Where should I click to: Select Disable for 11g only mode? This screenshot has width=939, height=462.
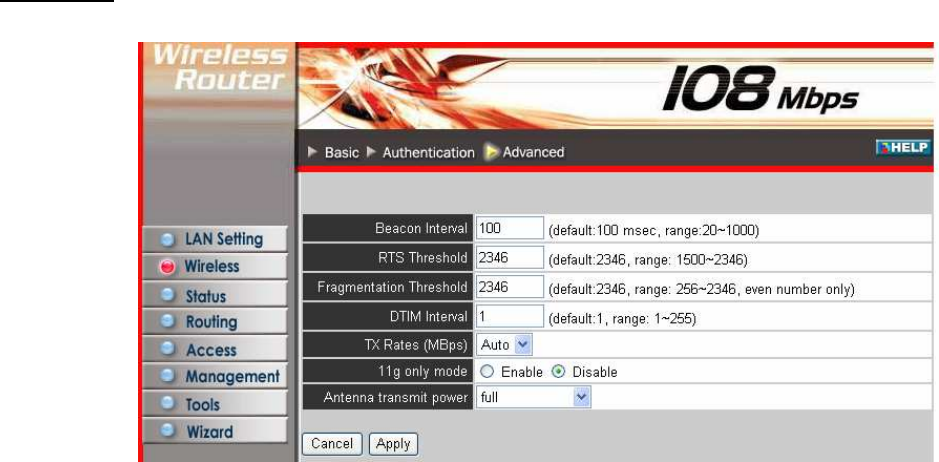[558, 372]
